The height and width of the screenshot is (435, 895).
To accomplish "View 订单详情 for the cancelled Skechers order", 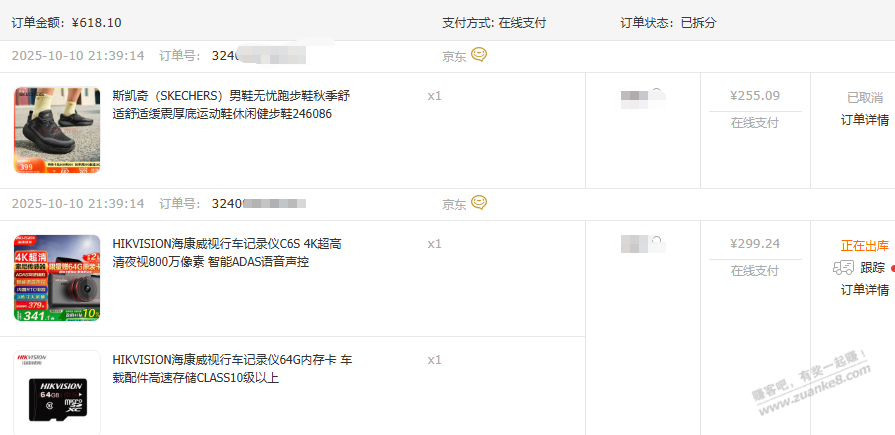I will (865, 120).
